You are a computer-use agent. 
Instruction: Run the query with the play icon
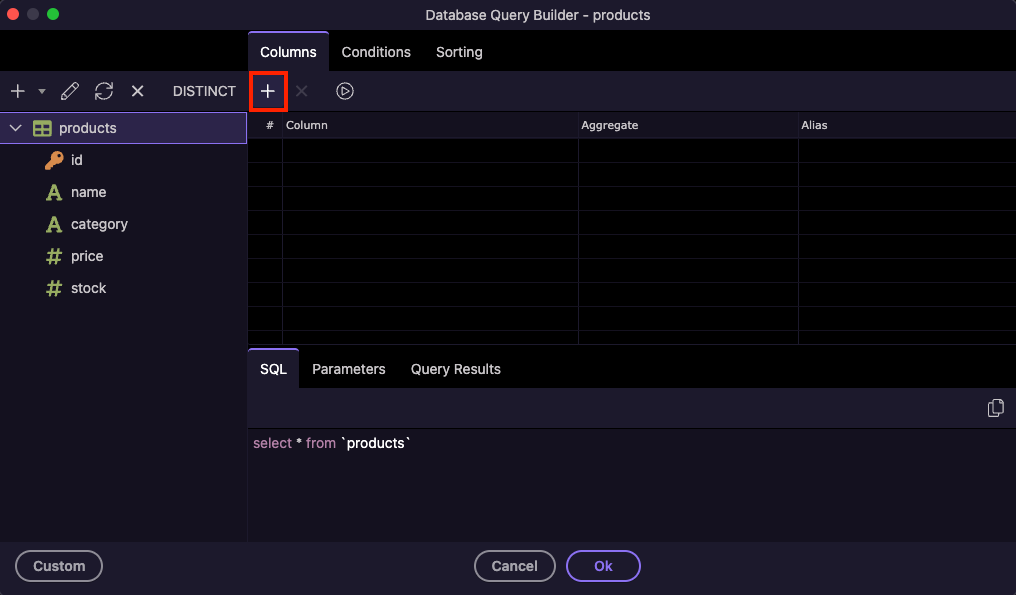coord(345,91)
